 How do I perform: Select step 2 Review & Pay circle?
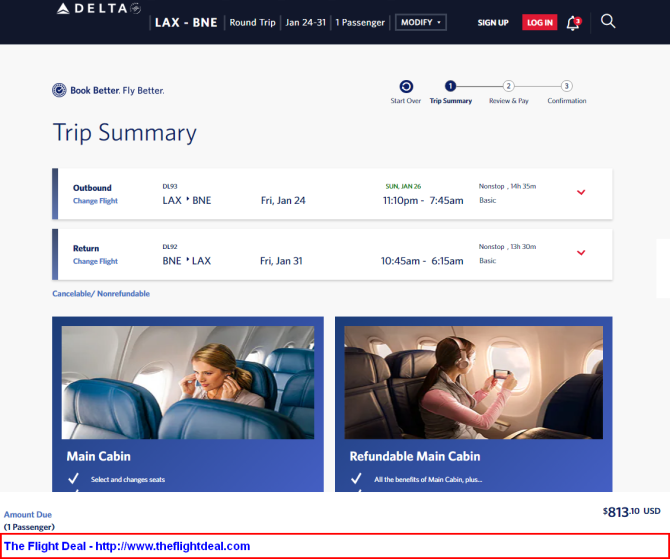508,86
